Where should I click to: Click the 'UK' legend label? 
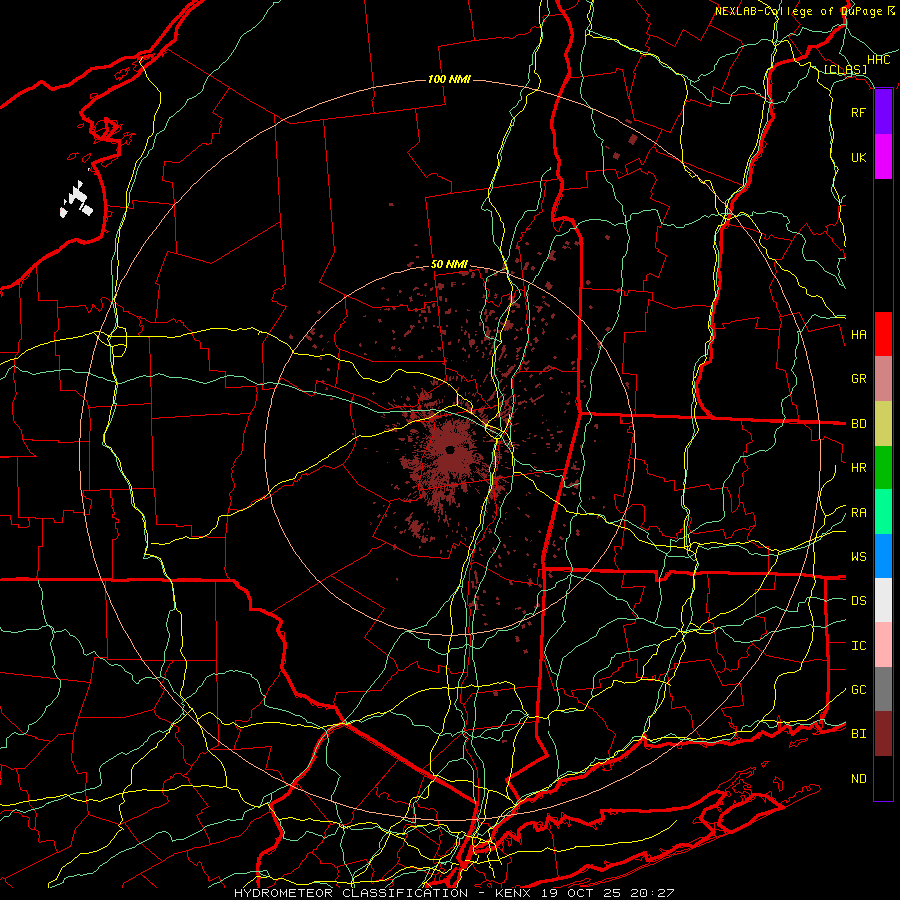point(858,157)
